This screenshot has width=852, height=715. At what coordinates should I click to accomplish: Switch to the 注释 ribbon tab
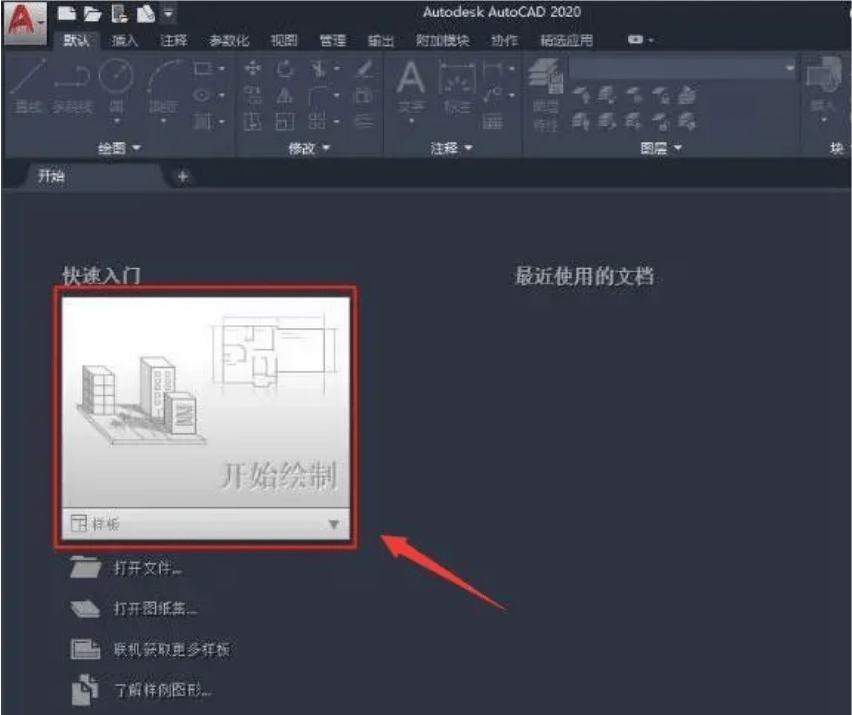(174, 40)
